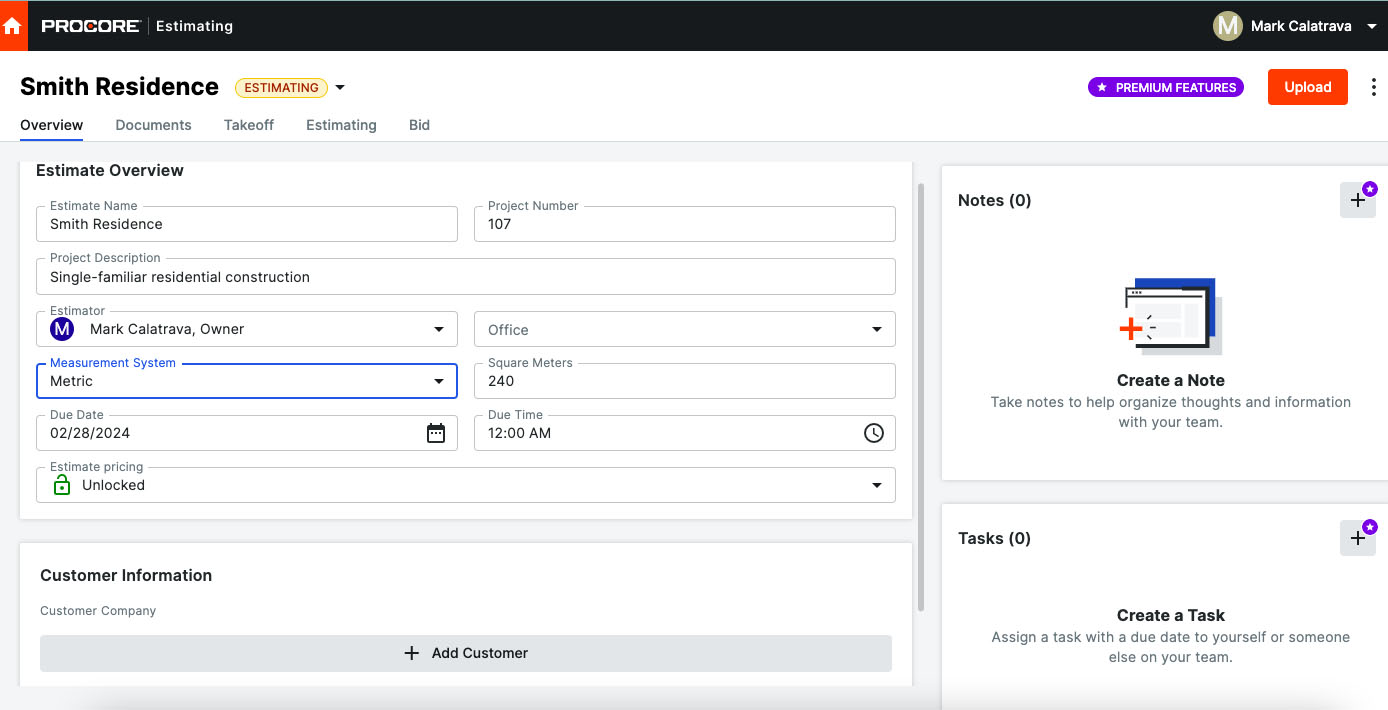The height and width of the screenshot is (710, 1388).
Task: Add a new note with plus icon
Action: [1357, 200]
